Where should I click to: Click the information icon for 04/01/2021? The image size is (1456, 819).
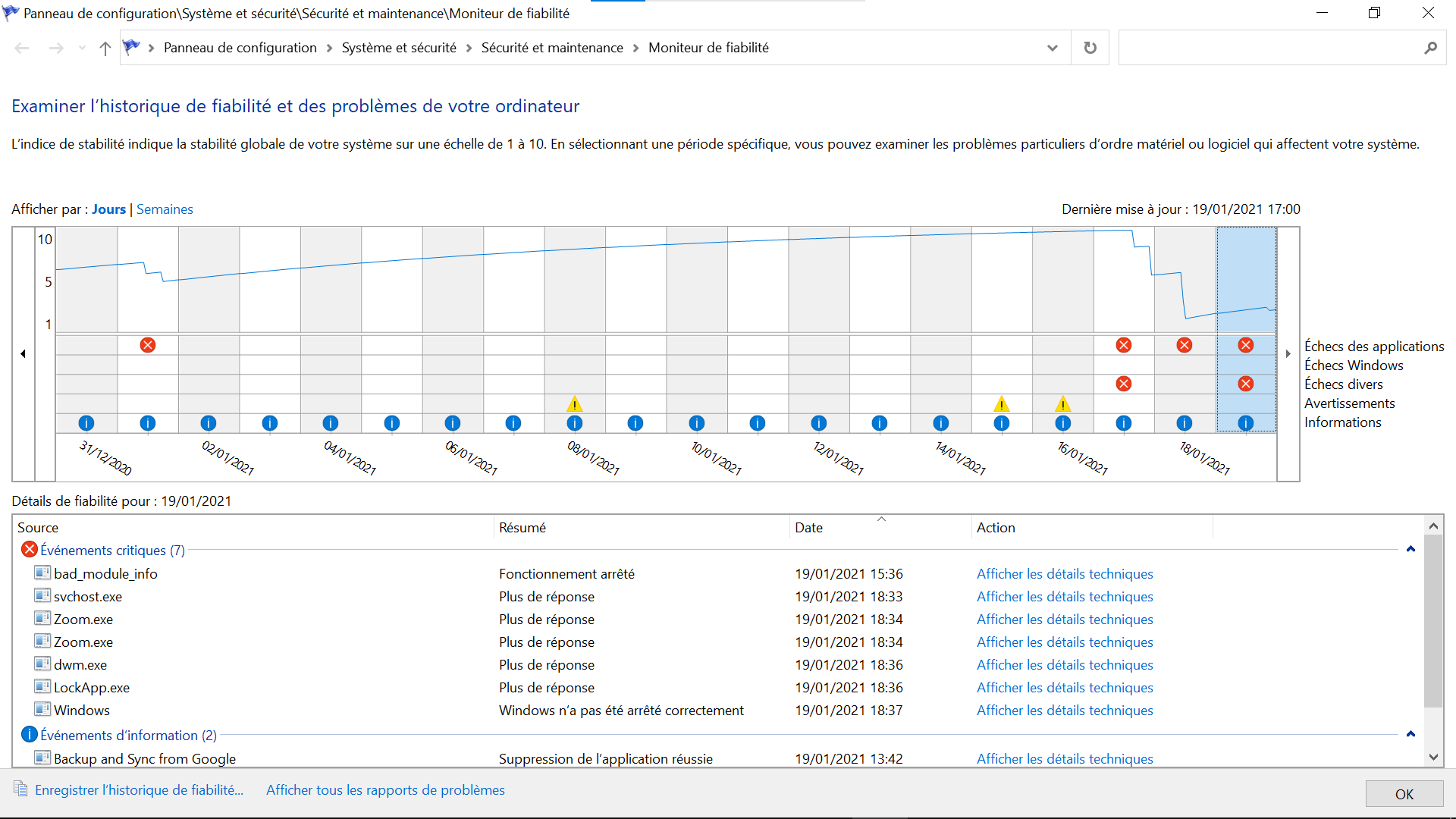(x=331, y=423)
